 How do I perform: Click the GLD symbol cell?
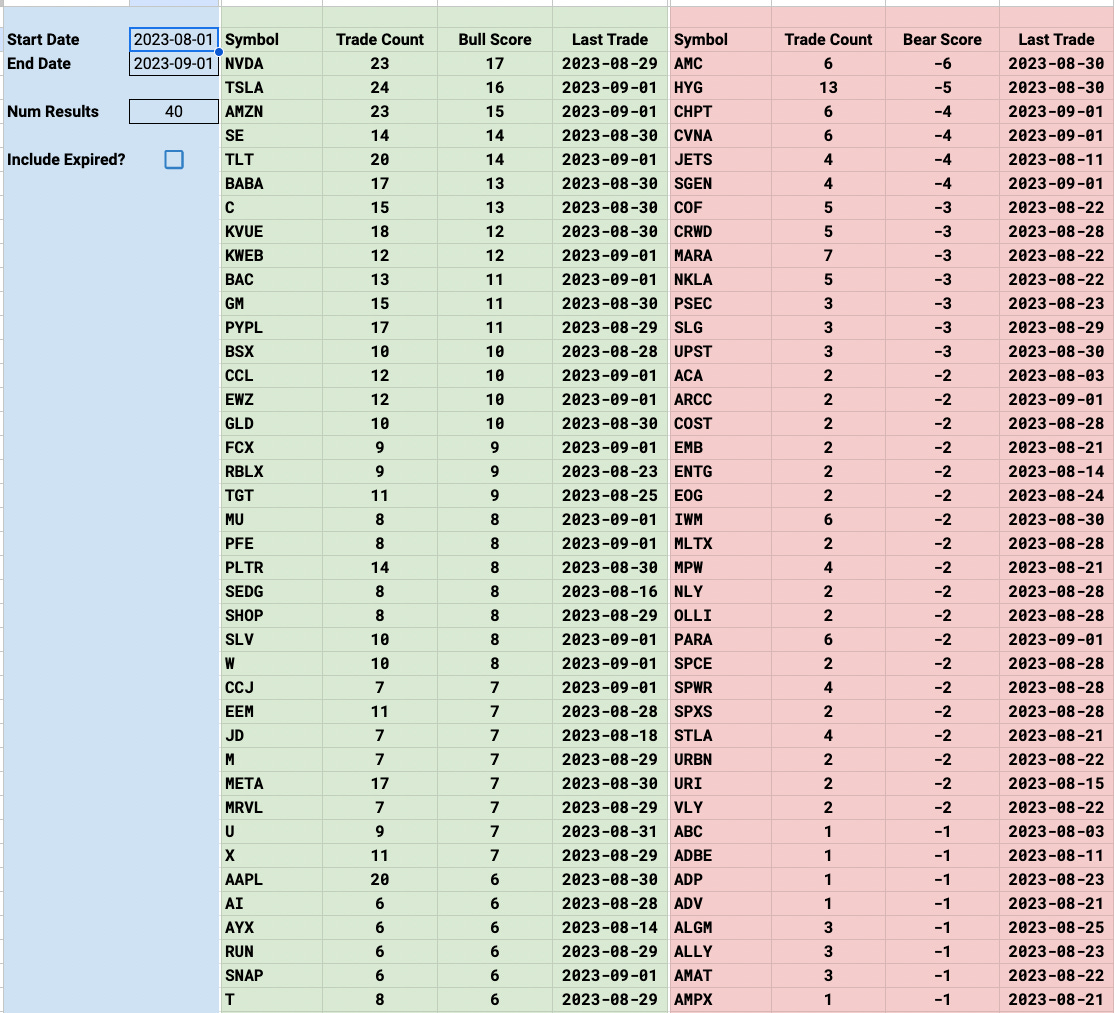click(272, 423)
